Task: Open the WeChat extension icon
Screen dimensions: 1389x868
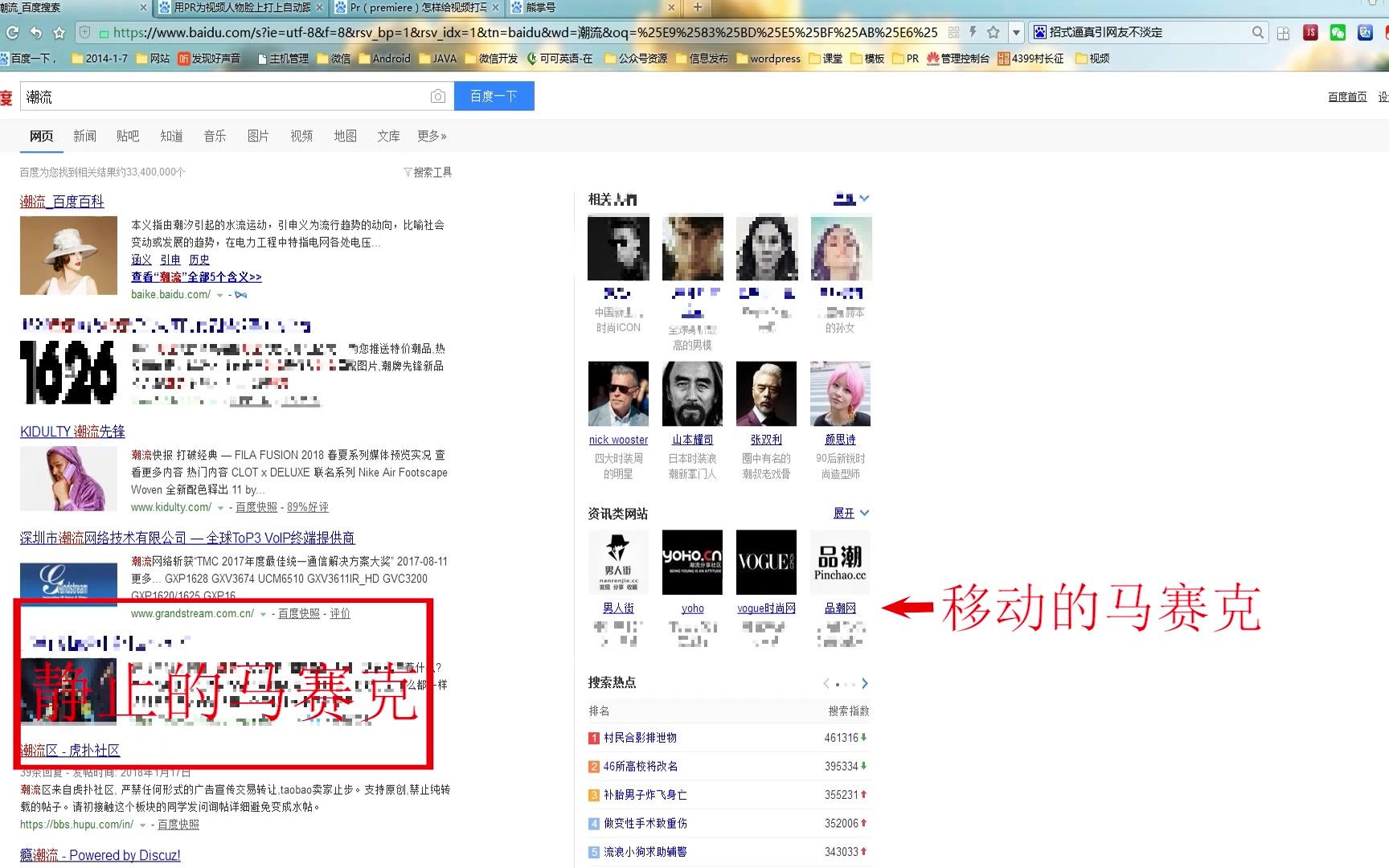Action: [1338, 32]
